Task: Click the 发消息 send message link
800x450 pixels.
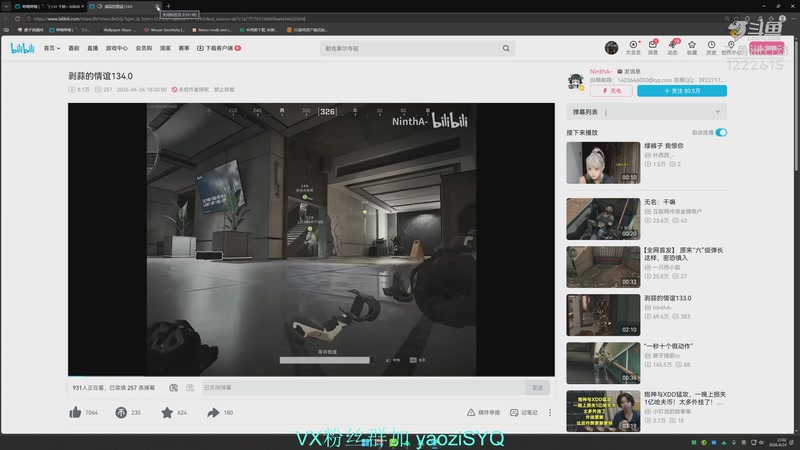Action: pyautogui.click(x=629, y=71)
